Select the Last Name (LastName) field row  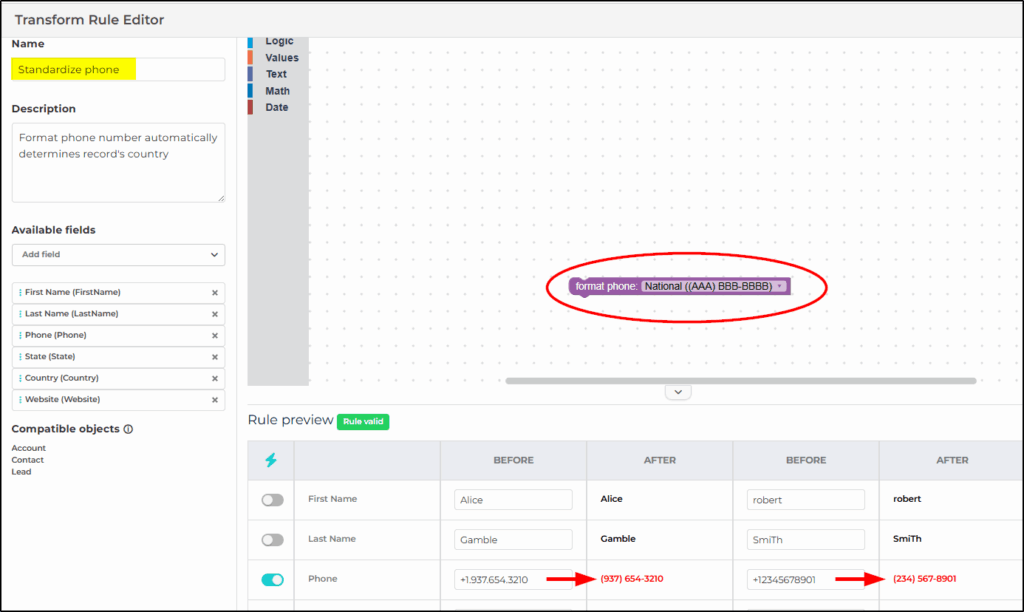pyautogui.click(x=118, y=314)
